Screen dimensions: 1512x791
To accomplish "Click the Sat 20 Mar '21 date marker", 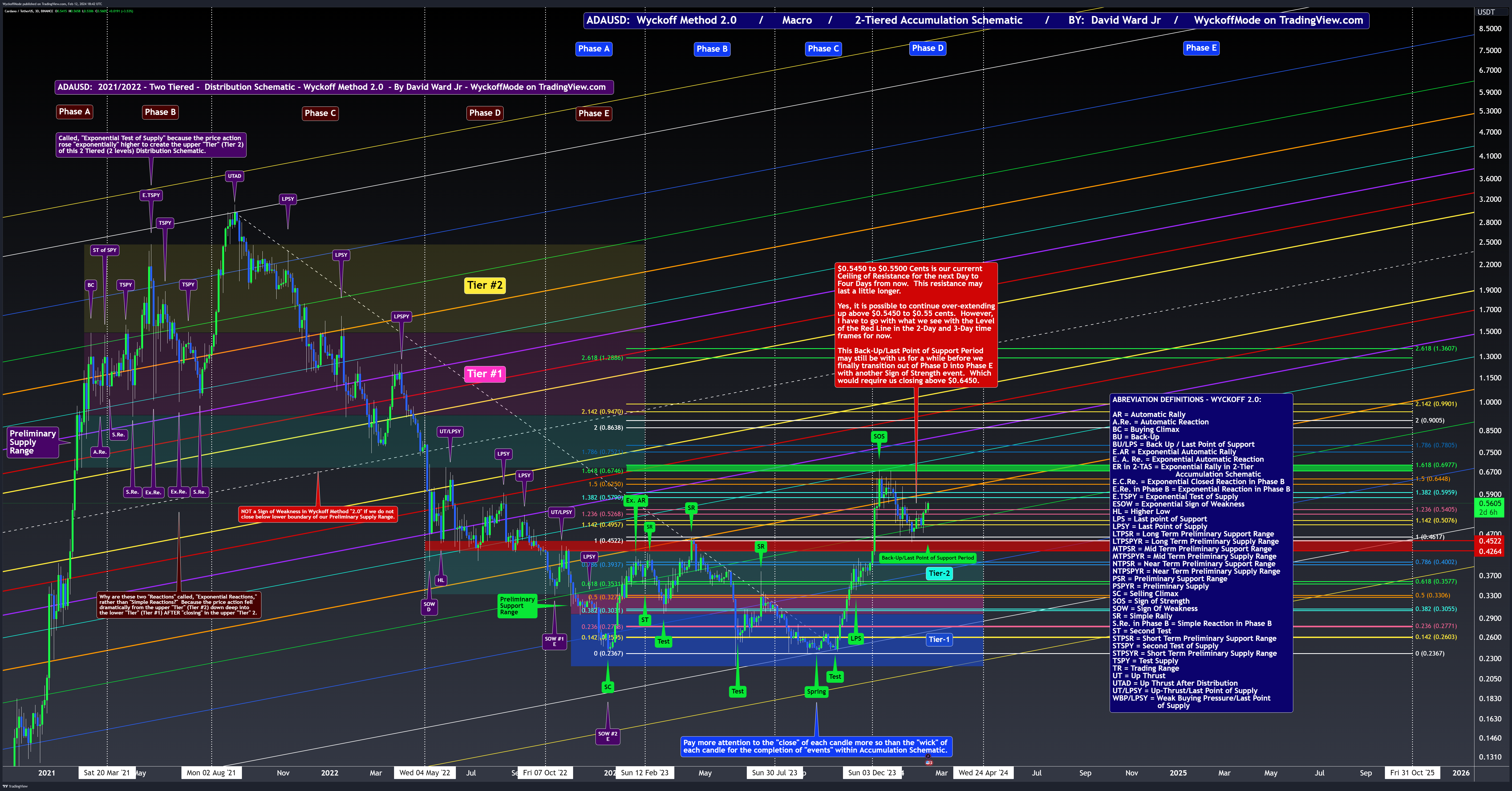I will (x=107, y=773).
